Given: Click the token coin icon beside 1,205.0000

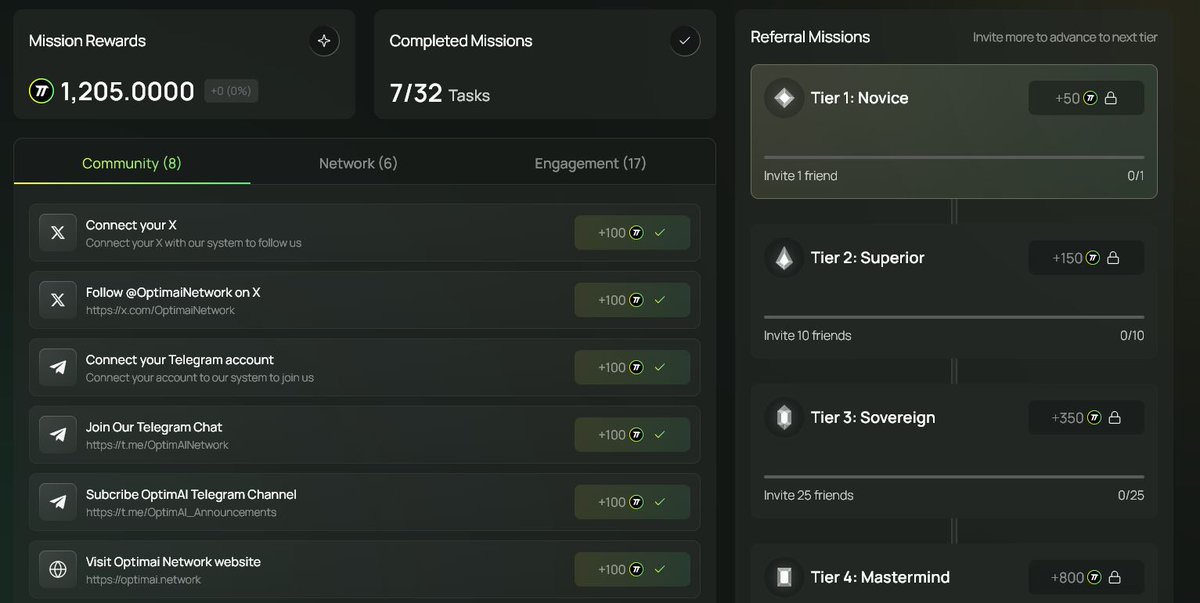Looking at the screenshot, I should [41, 92].
